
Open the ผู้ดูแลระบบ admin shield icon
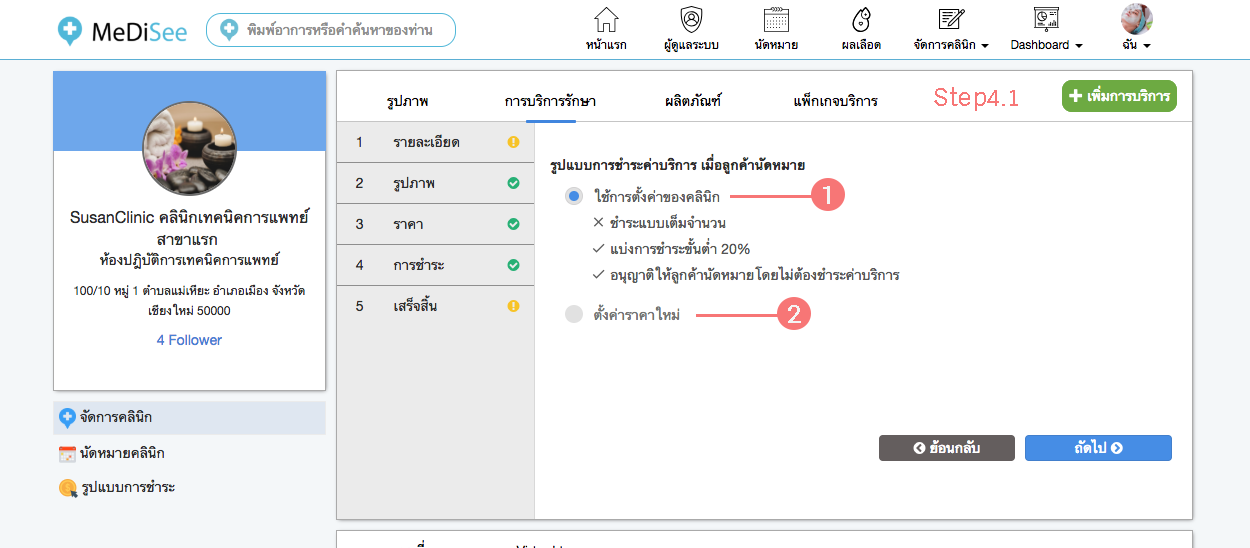pyautogui.click(x=691, y=21)
